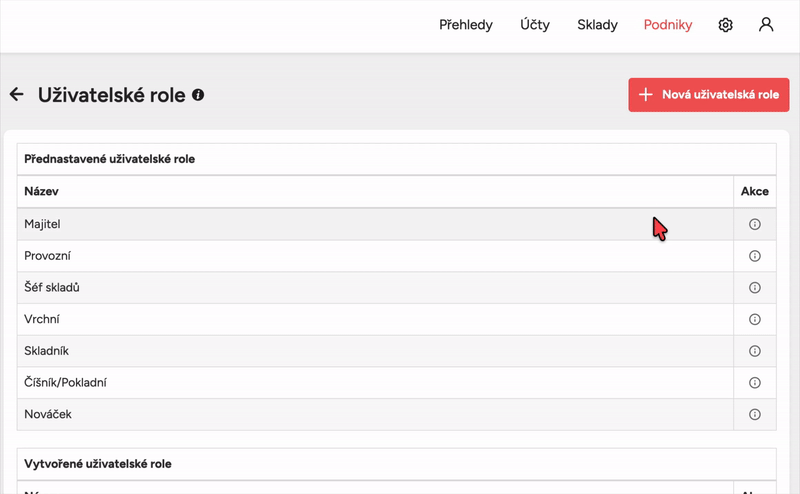Viewport: 800px width, 494px height.
Task: Click info icon beside Uživatelské role title
Action: (198, 95)
